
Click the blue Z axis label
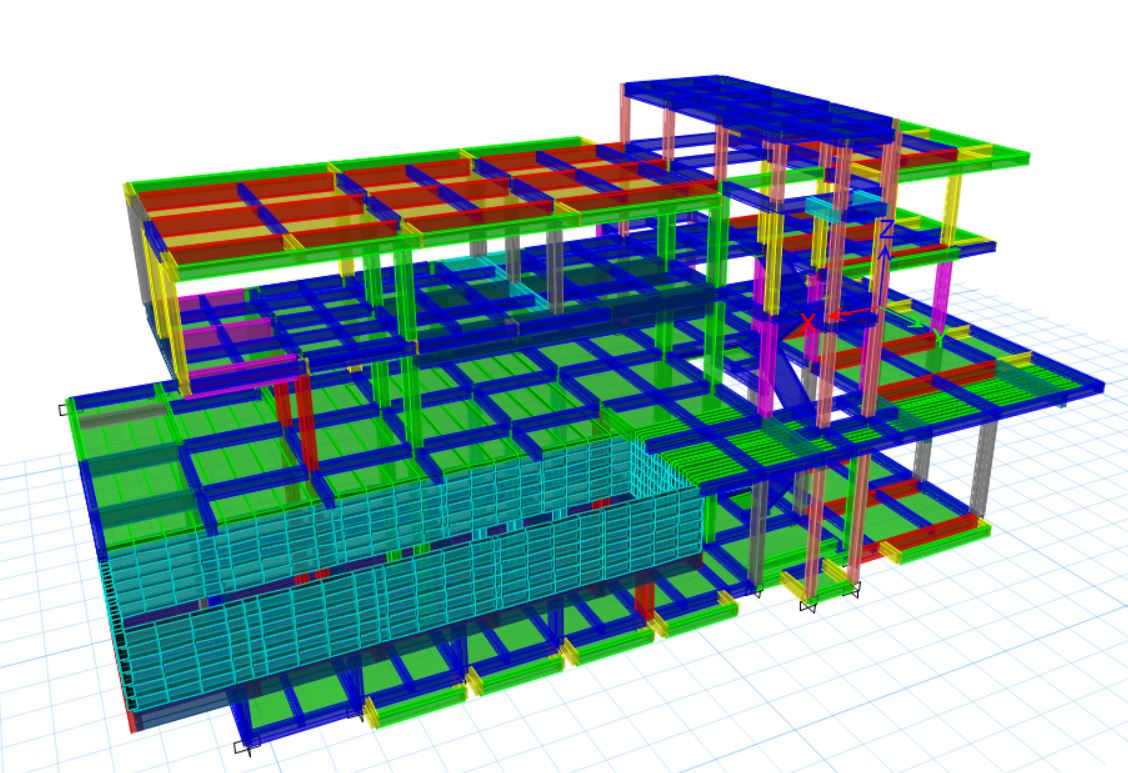click(886, 229)
